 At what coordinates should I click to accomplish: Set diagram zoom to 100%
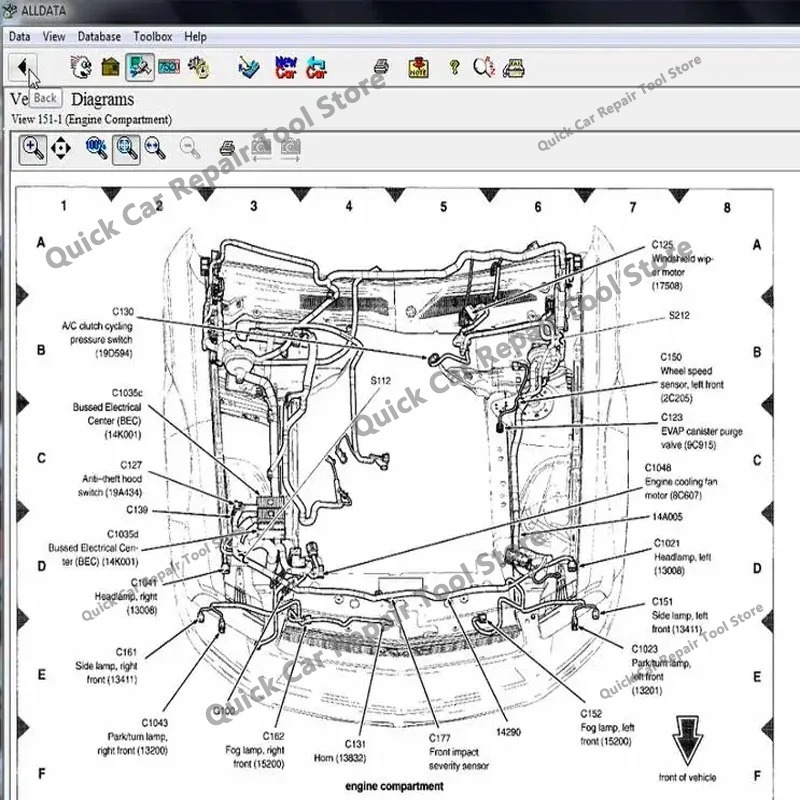click(96, 148)
